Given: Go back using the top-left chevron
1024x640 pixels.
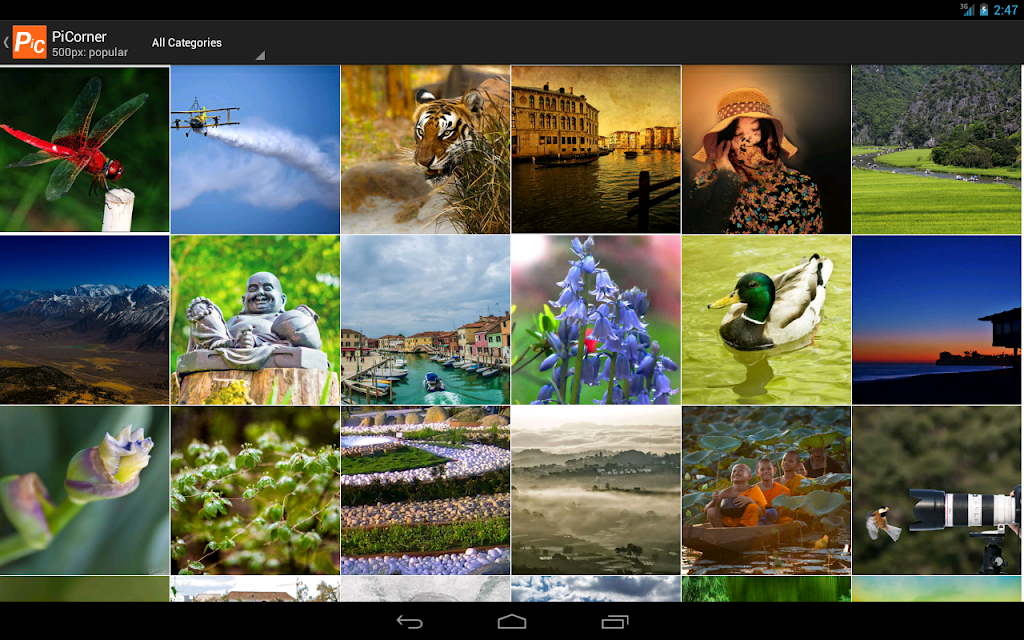Looking at the screenshot, I should tap(6, 42).
